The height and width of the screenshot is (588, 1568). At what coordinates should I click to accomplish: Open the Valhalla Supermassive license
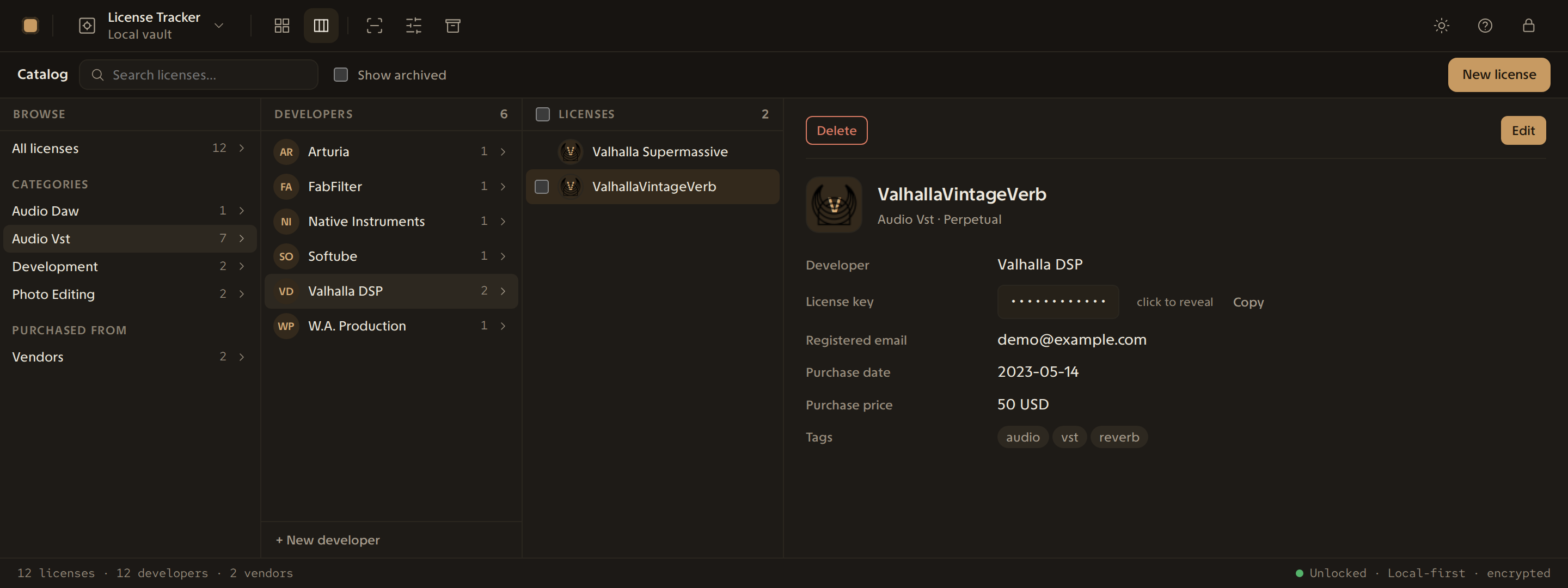(652, 151)
